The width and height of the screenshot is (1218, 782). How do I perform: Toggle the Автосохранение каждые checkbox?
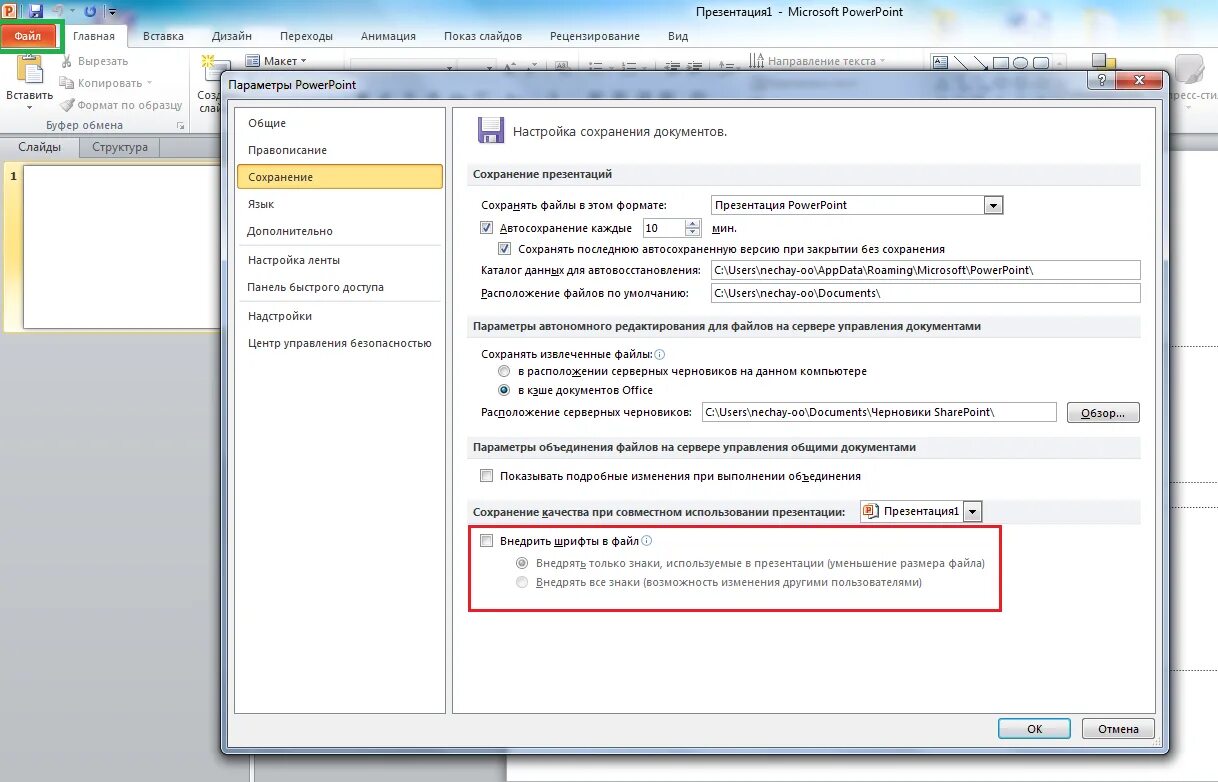coord(487,228)
